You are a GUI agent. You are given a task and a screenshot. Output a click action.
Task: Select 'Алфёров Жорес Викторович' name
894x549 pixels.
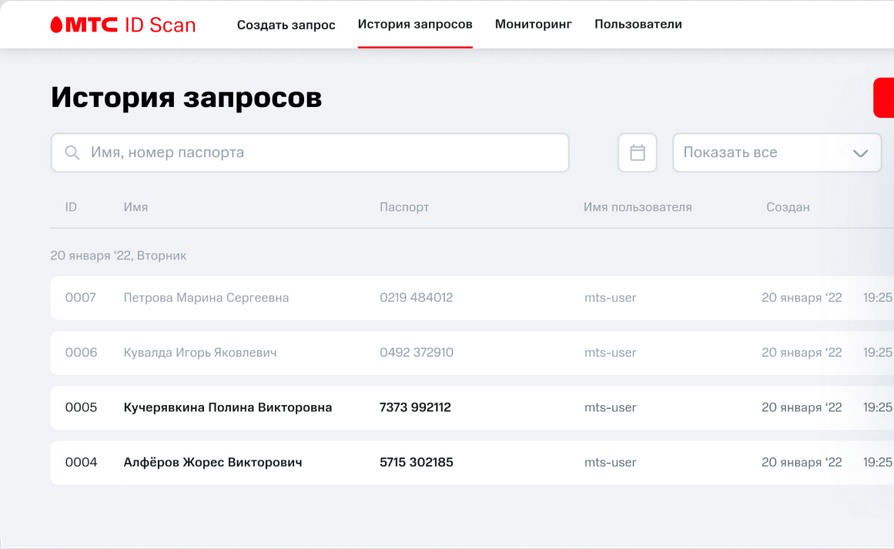click(x=213, y=462)
